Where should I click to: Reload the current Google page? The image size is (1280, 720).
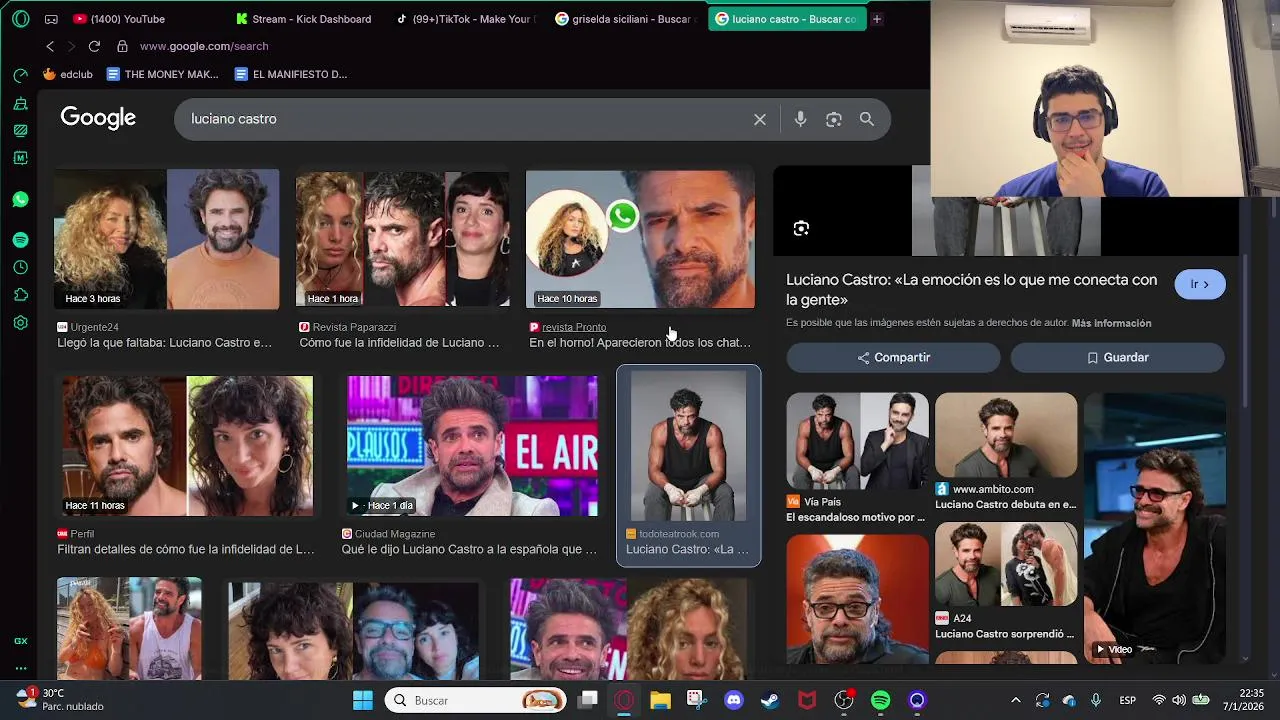tap(94, 46)
